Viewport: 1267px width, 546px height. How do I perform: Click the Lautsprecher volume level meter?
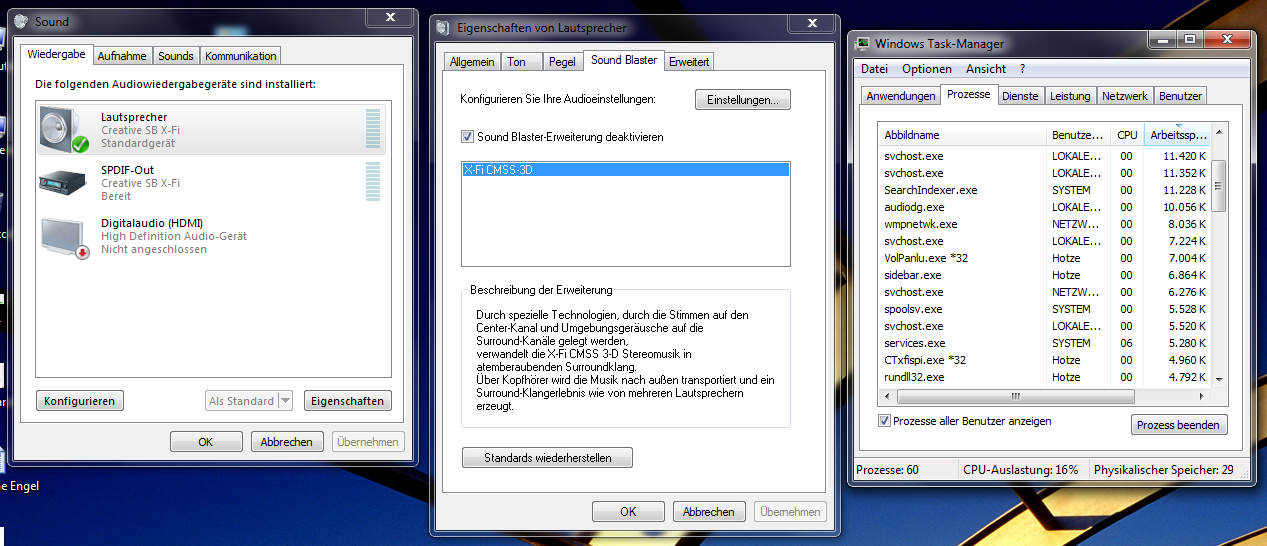pyautogui.click(x=373, y=130)
